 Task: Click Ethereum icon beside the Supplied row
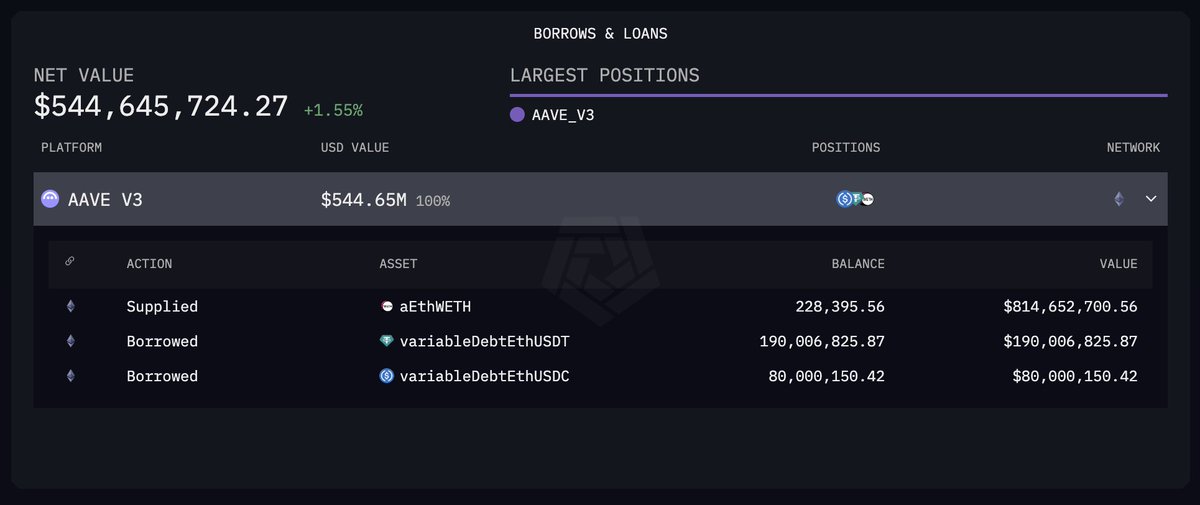[x=70, y=306]
